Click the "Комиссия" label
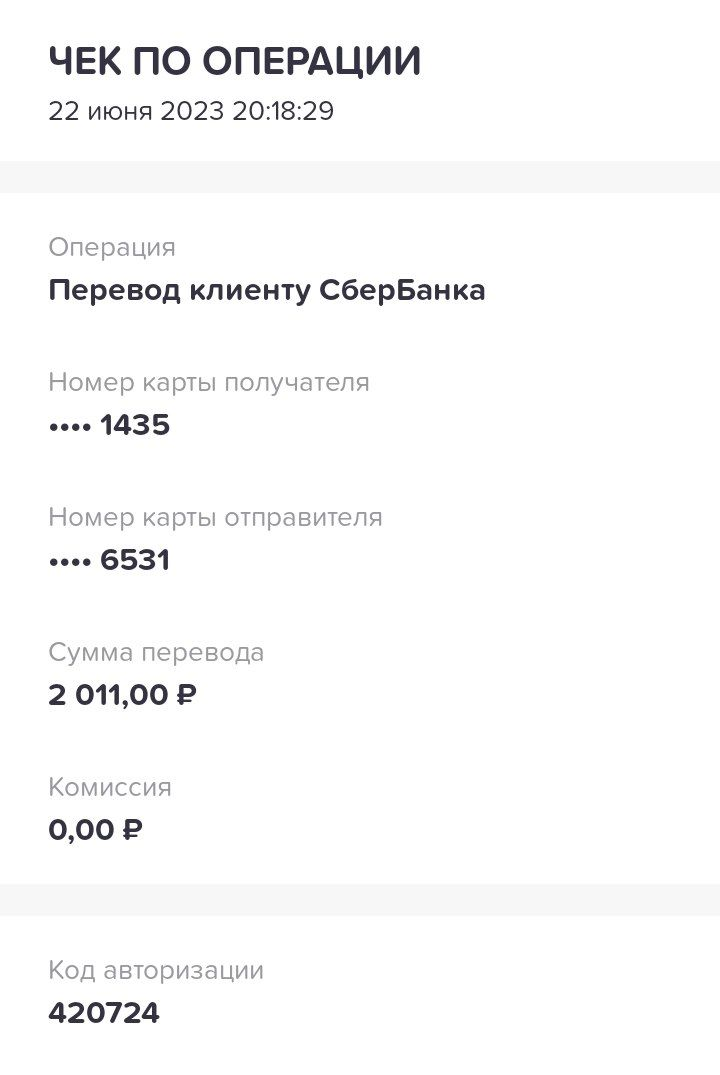The height and width of the screenshot is (1075, 720). (110, 788)
